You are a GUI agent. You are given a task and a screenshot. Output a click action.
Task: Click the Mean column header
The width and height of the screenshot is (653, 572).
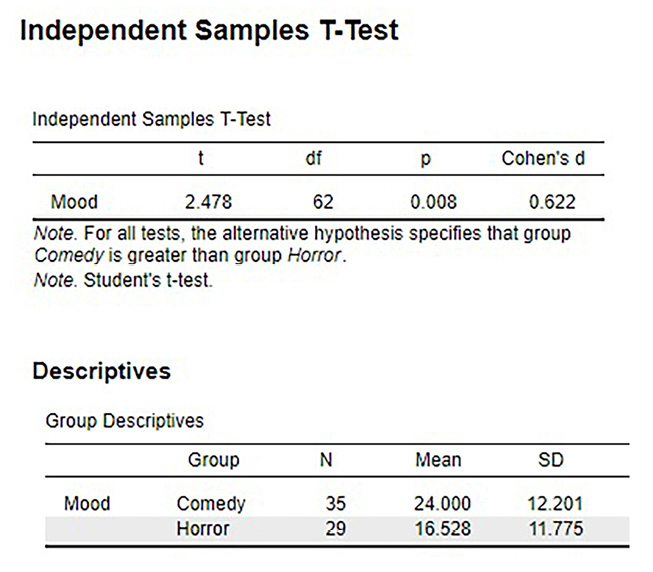coord(438,460)
